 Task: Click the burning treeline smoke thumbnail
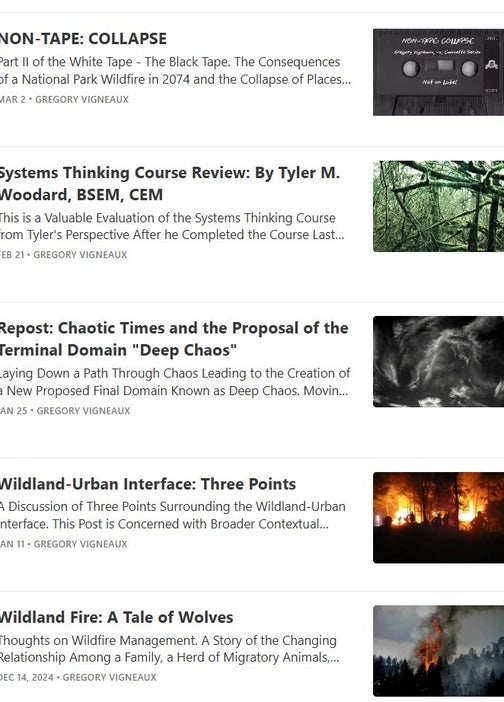(438, 651)
